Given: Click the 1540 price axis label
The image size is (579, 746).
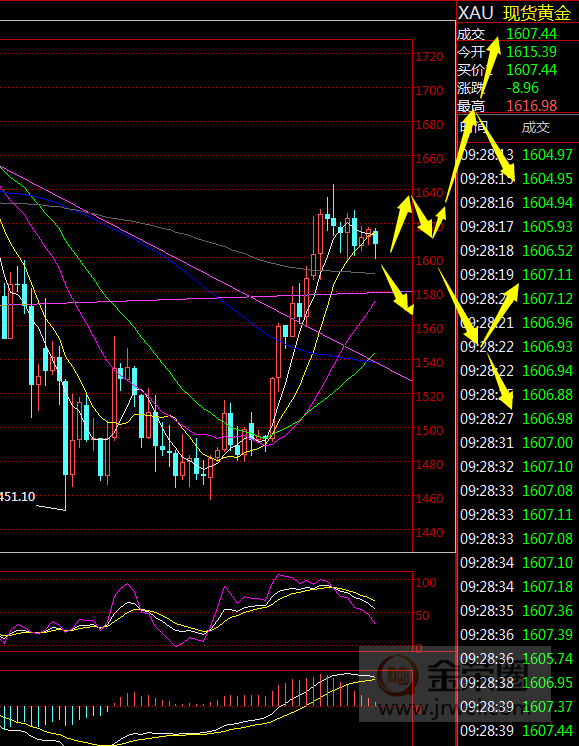Looking at the screenshot, I should pos(429,363).
